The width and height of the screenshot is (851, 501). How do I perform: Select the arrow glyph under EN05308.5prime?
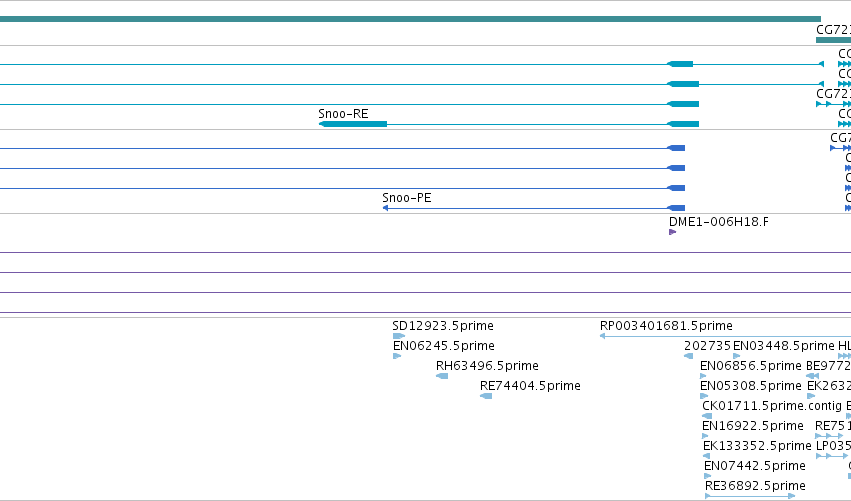[704, 396]
